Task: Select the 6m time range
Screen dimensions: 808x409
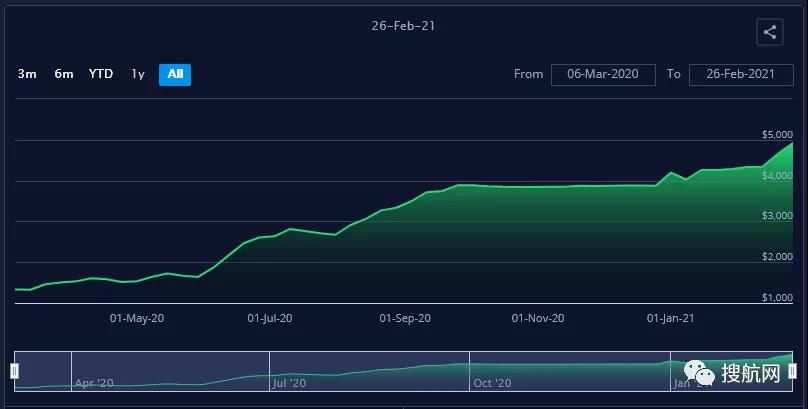Action: click(x=64, y=74)
